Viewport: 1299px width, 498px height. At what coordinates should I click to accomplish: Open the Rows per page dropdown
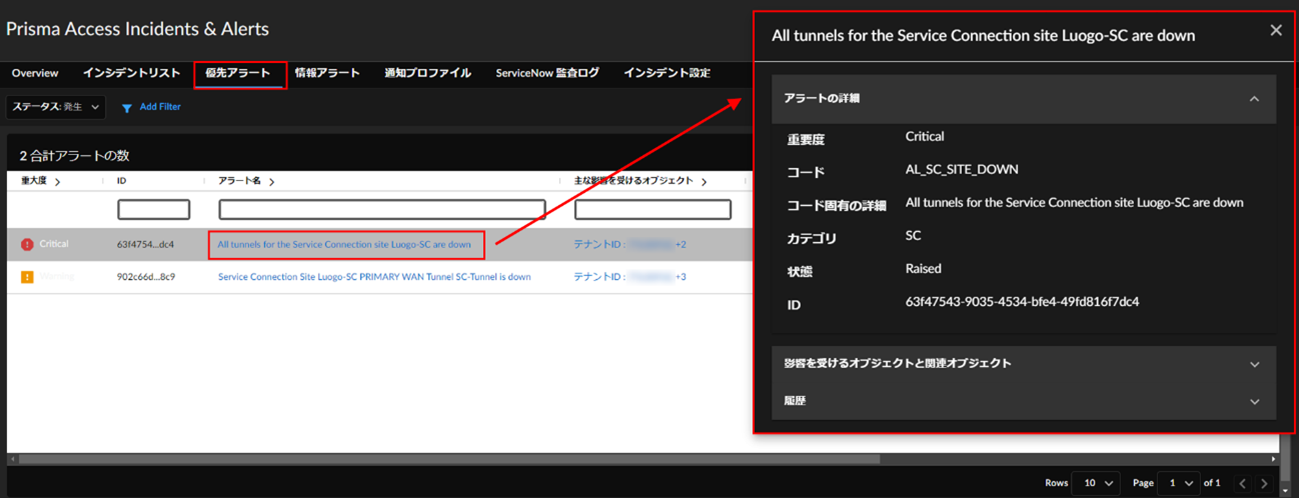1096,483
